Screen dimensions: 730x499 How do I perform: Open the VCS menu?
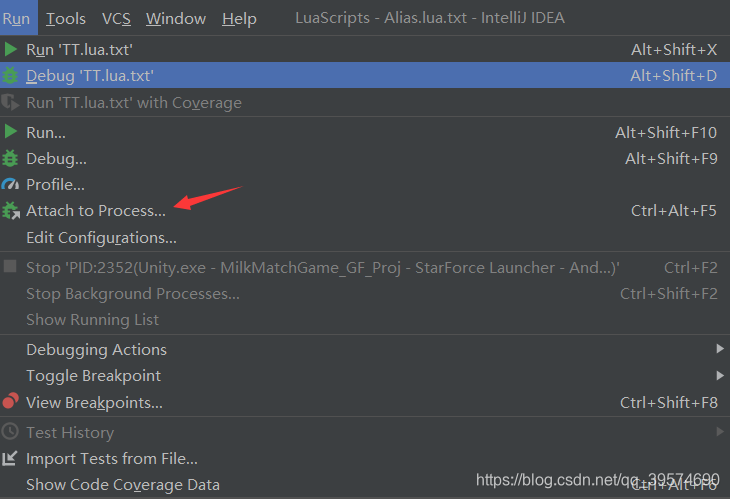click(116, 19)
